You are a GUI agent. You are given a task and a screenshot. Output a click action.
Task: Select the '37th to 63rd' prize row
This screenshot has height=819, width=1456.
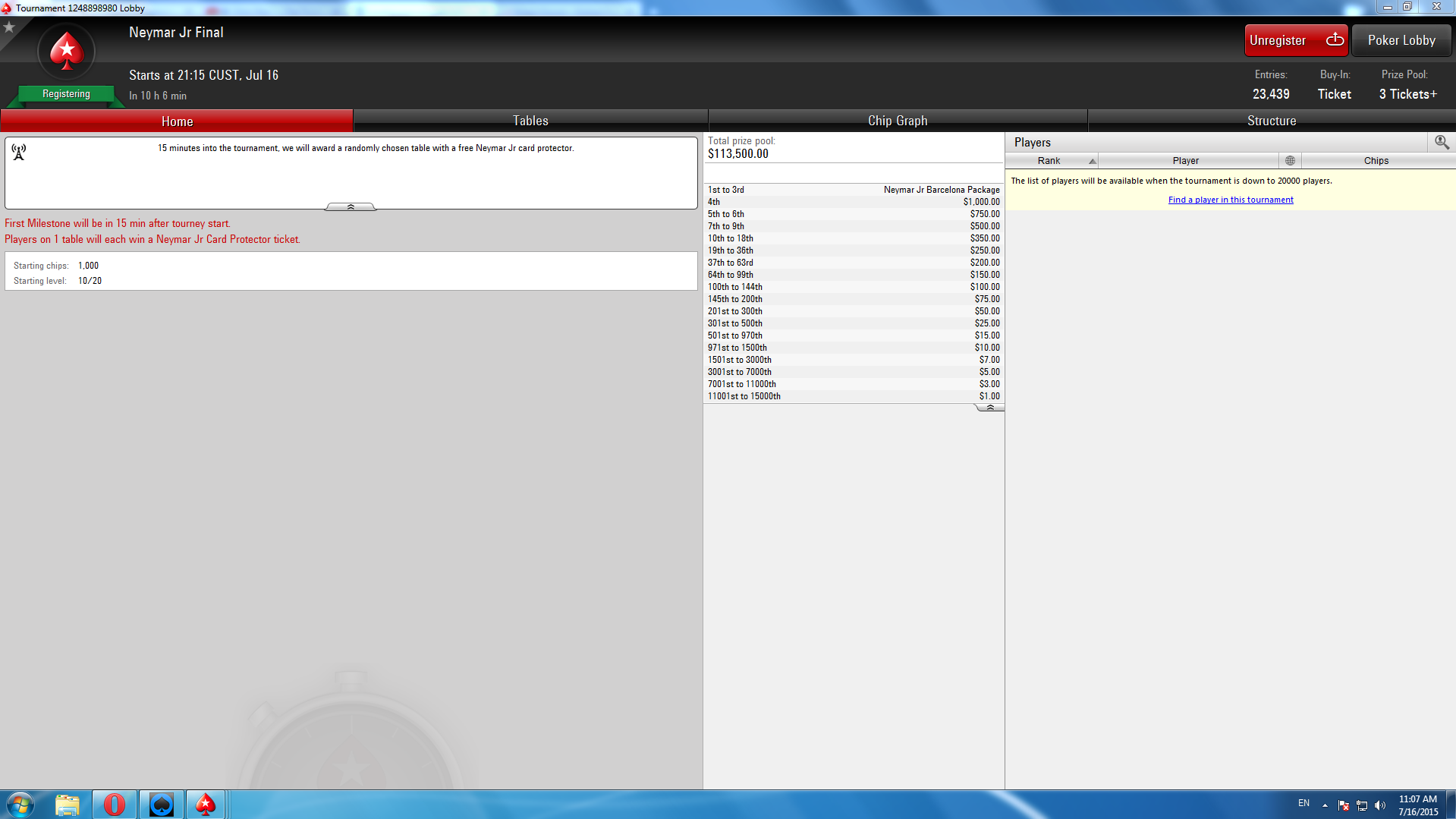click(854, 263)
